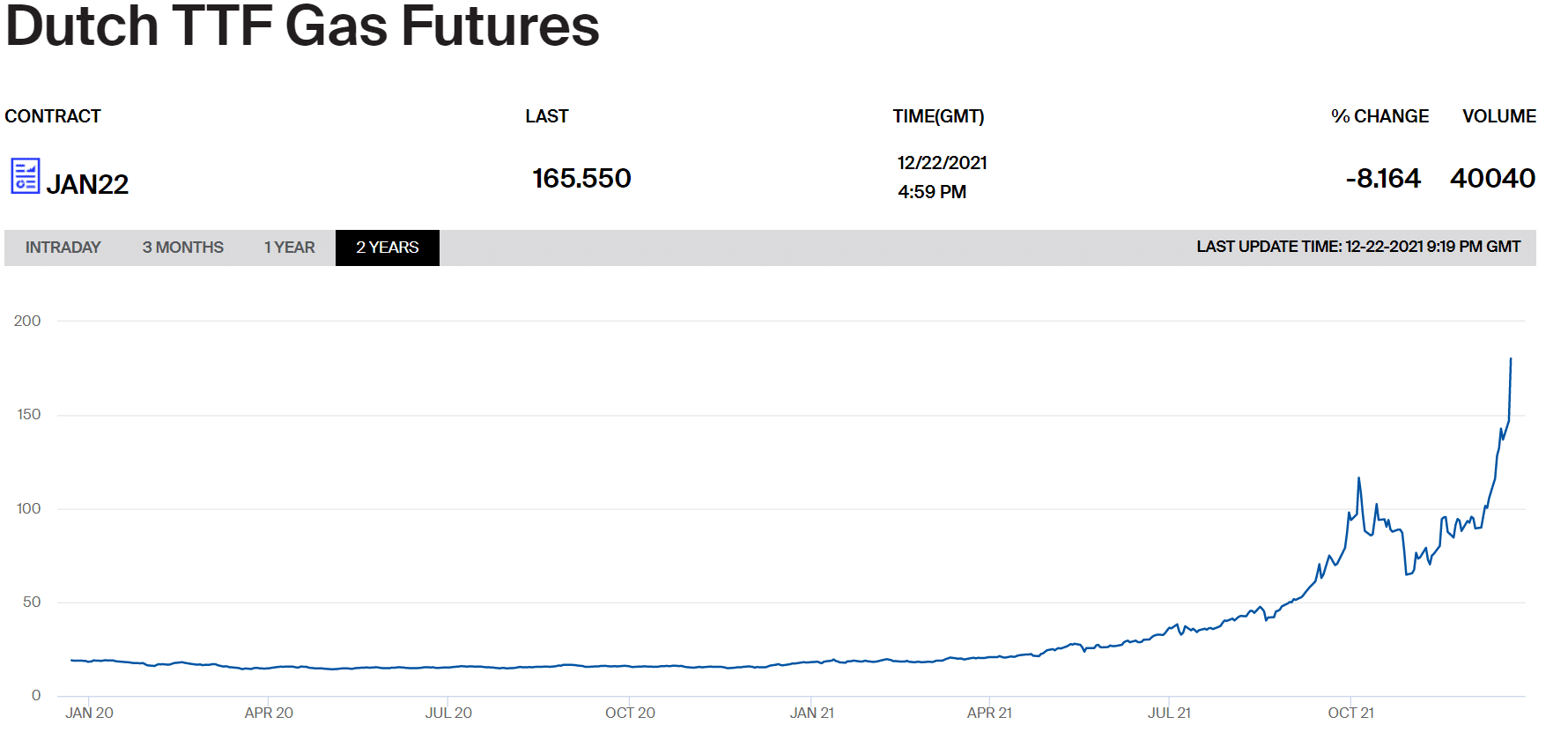
Task: Click the CONTRACT column header
Action: (53, 116)
